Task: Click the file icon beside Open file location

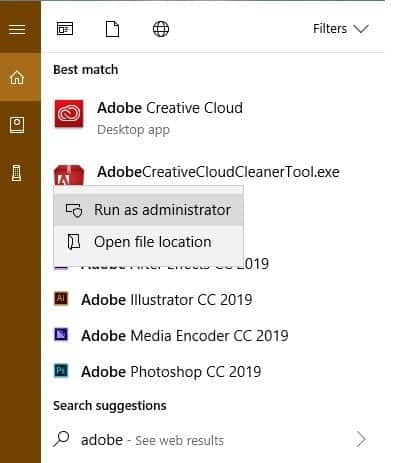Action: (x=74, y=242)
